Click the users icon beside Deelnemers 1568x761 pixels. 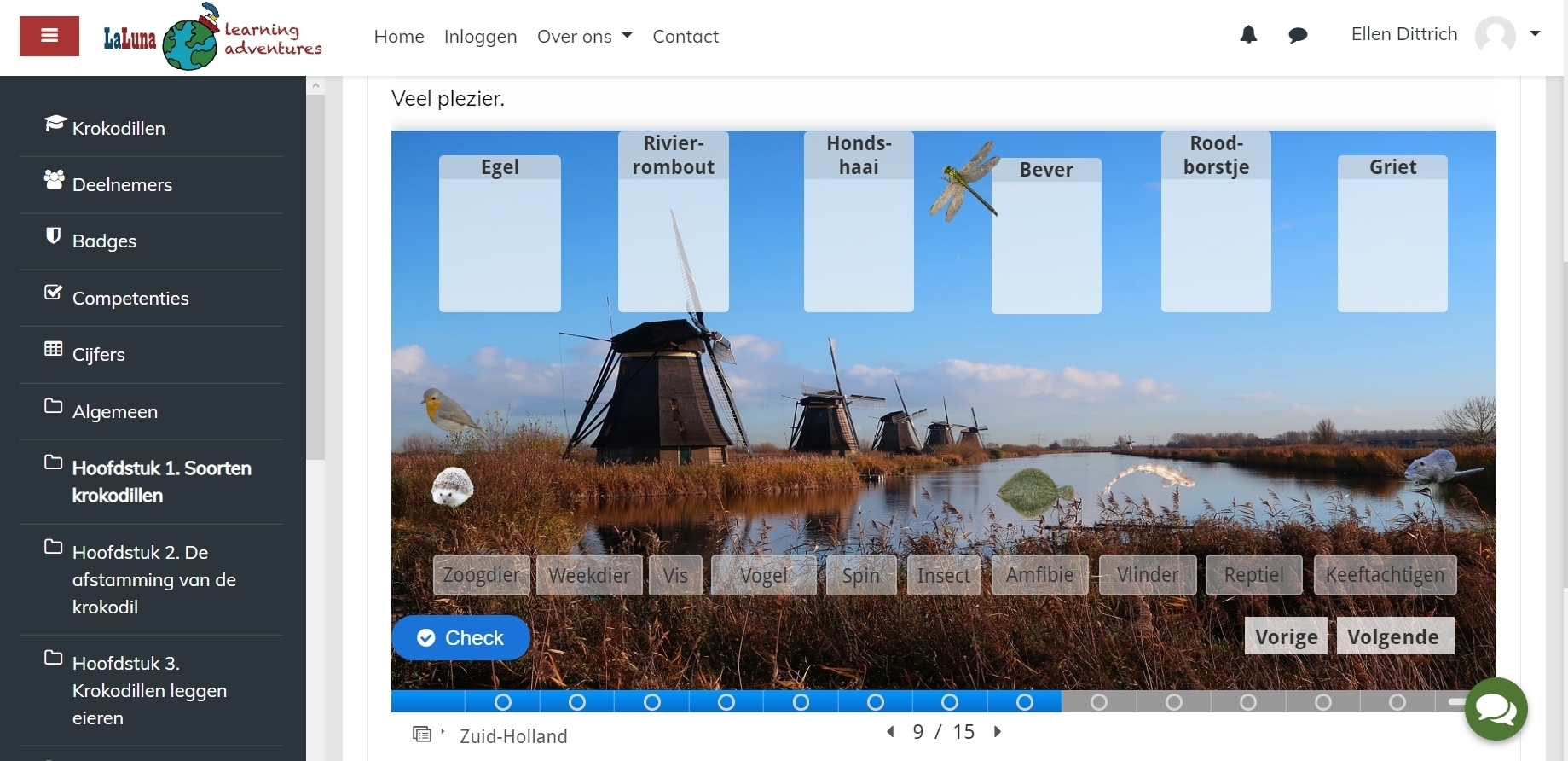(x=54, y=179)
